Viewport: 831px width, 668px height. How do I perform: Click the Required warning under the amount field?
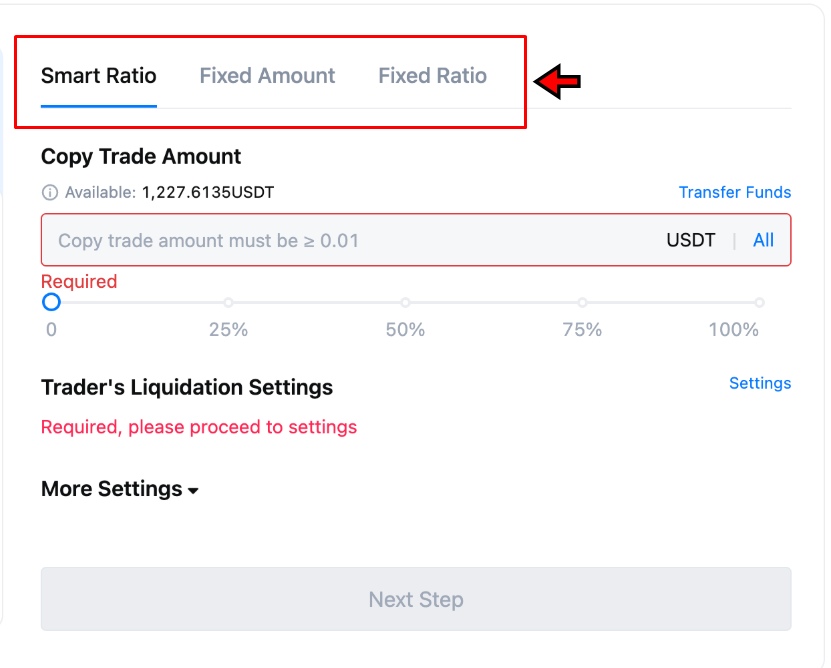point(79,281)
